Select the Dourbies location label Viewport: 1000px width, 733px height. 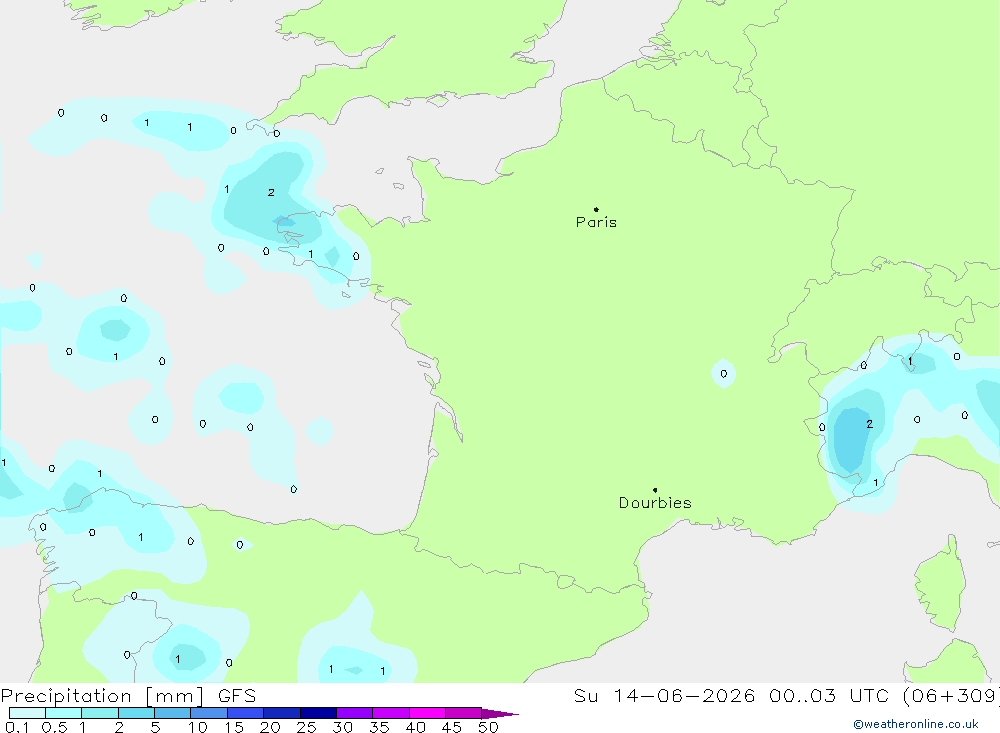coord(655,503)
